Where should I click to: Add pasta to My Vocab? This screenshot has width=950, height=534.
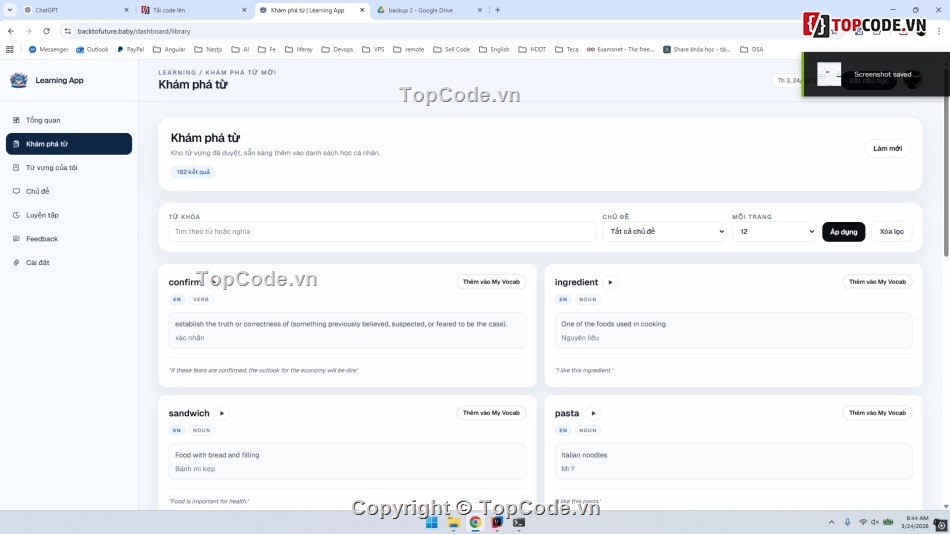coord(877,413)
